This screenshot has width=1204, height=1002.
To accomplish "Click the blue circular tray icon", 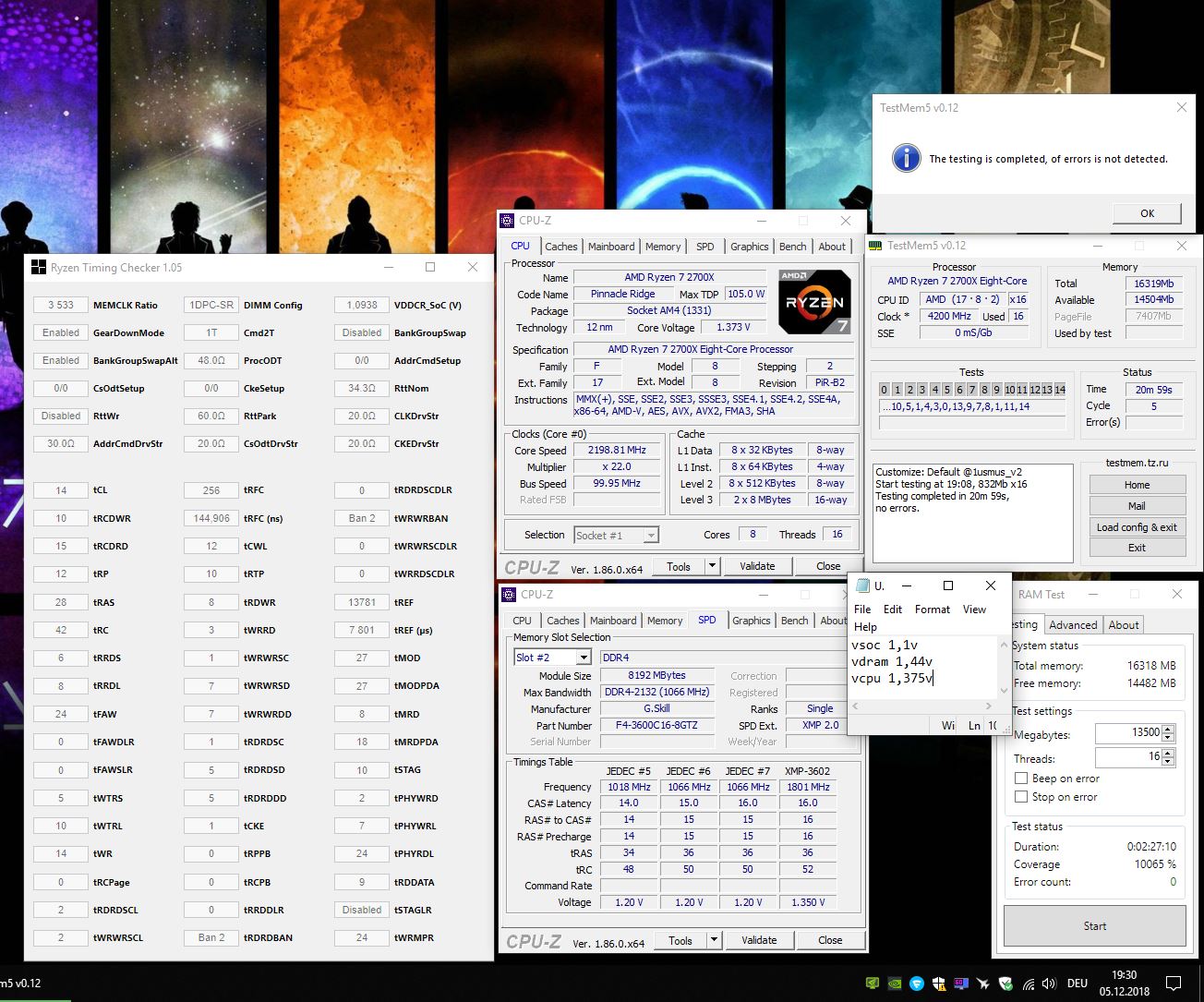I will pos(917,984).
